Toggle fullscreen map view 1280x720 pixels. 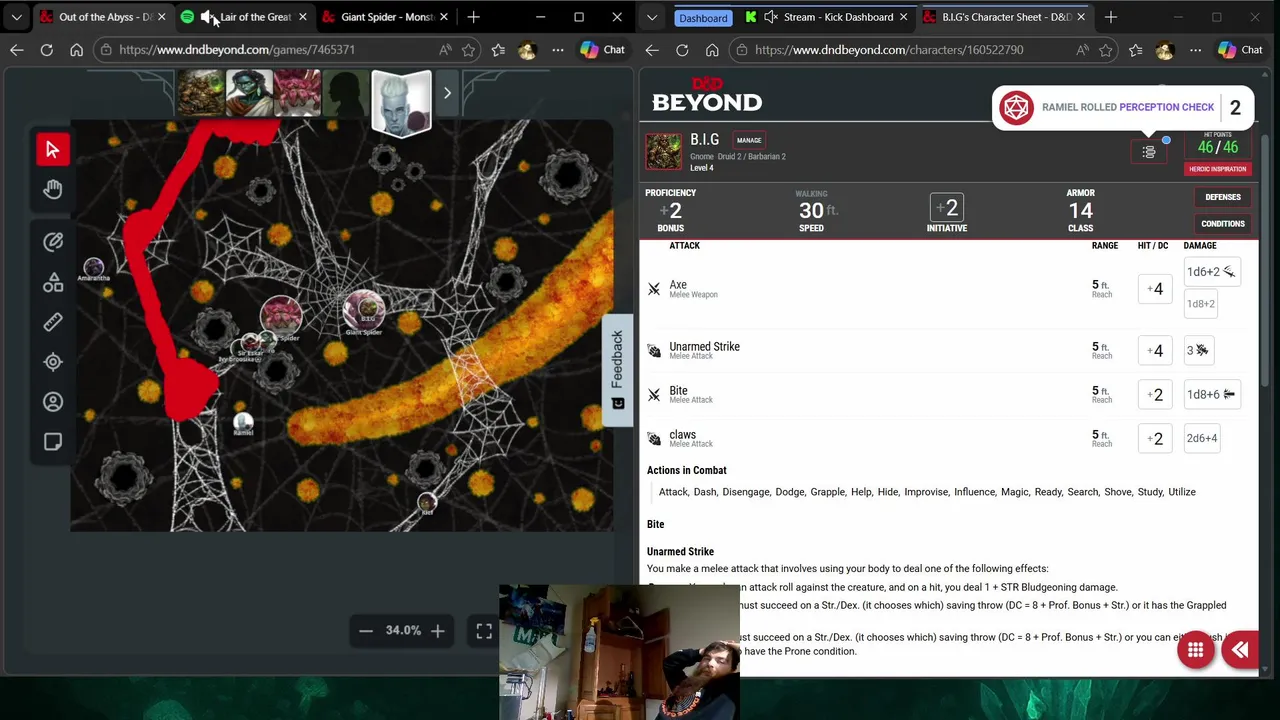(484, 630)
